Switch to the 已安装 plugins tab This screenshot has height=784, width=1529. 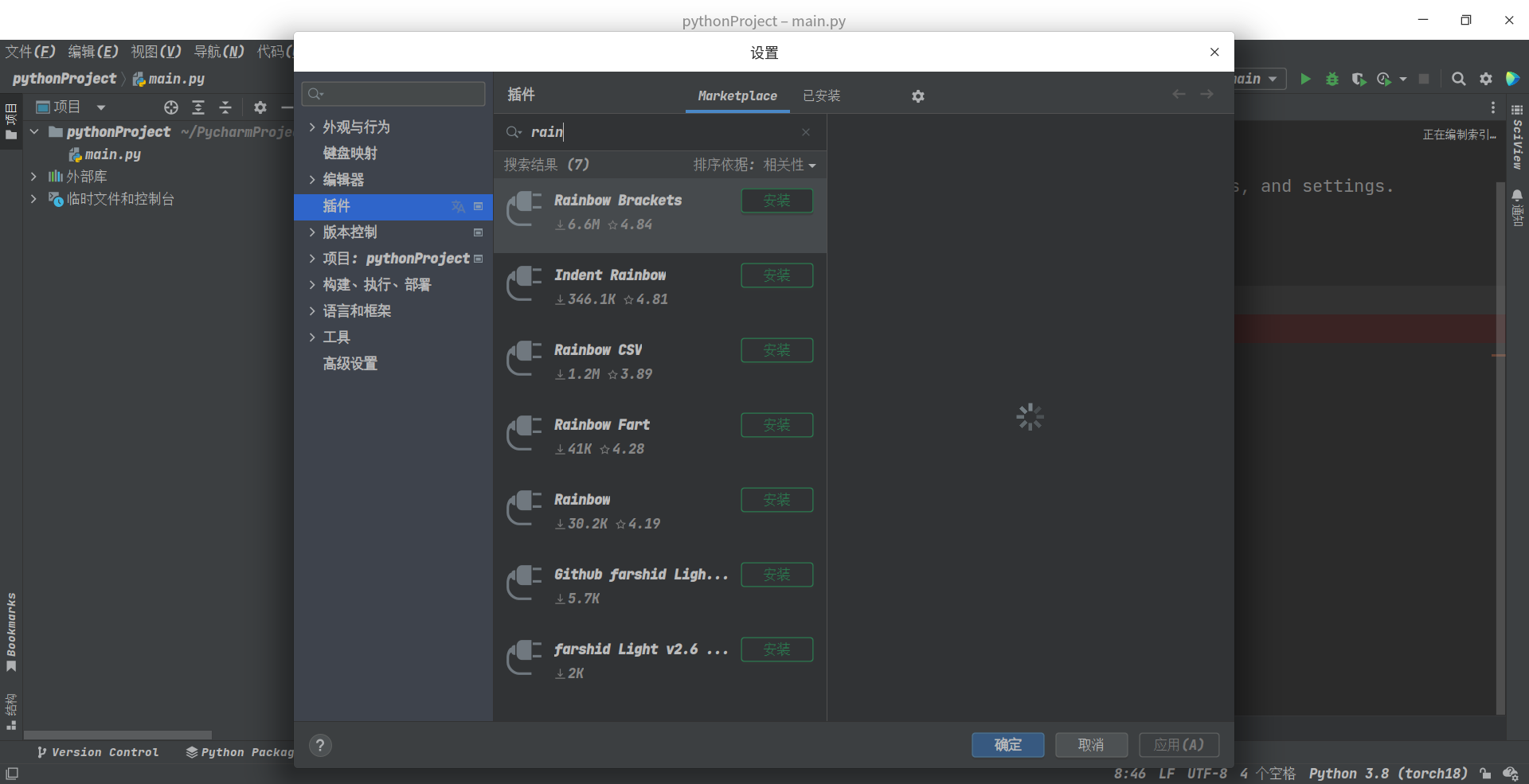pyautogui.click(x=821, y=96)
